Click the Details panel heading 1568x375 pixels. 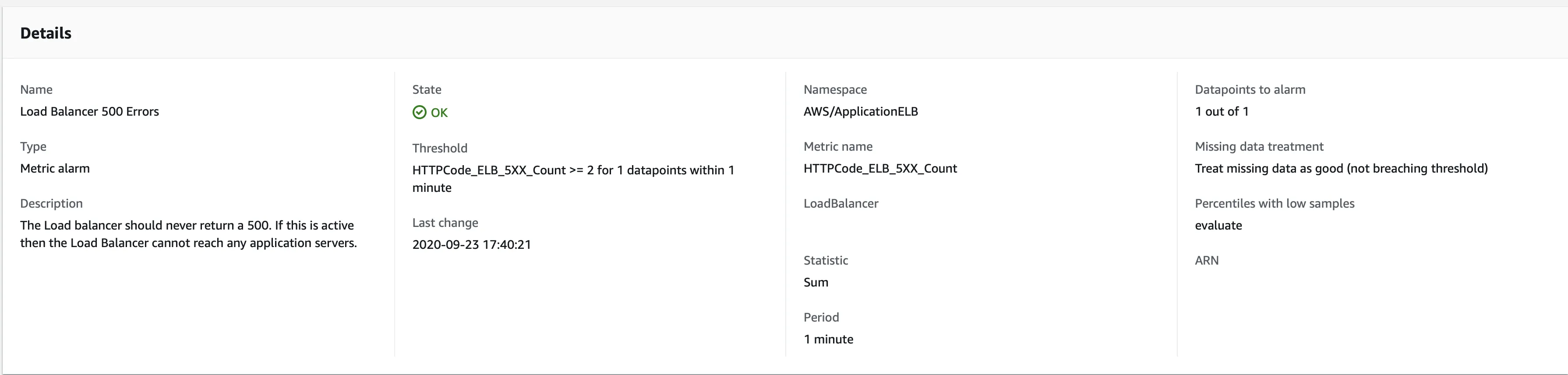46,33
